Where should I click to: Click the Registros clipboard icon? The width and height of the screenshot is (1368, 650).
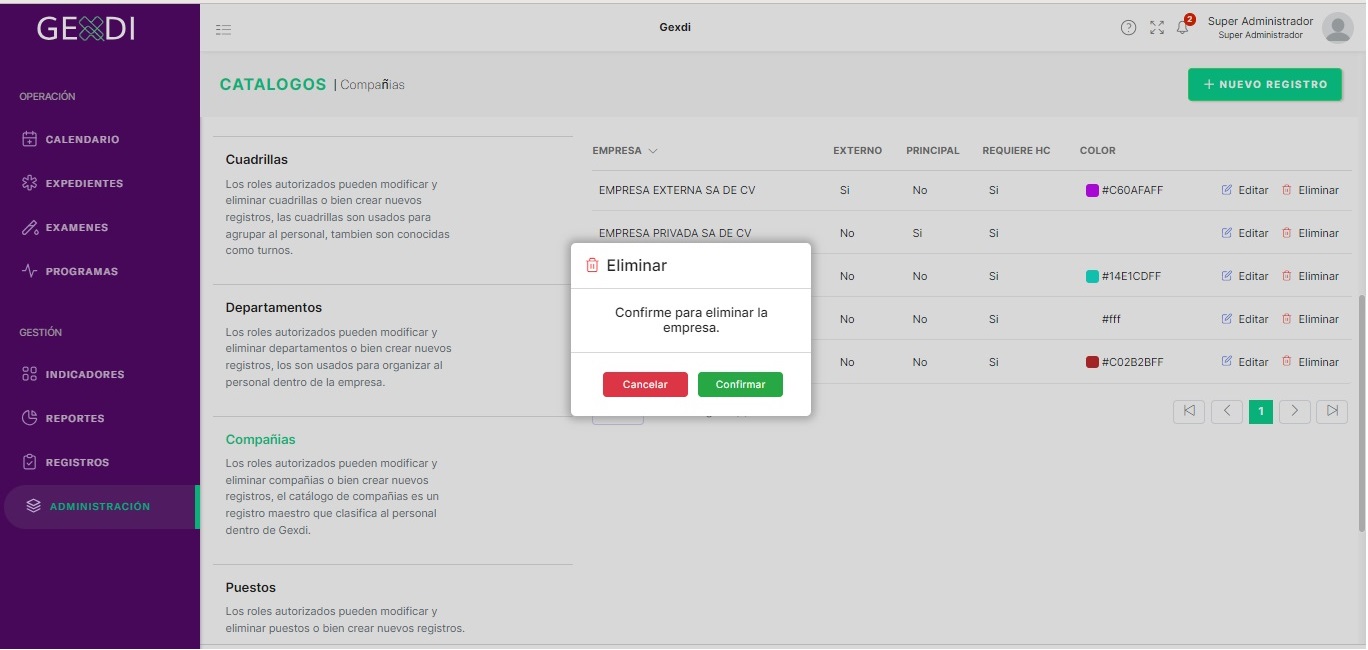point(29,462)
